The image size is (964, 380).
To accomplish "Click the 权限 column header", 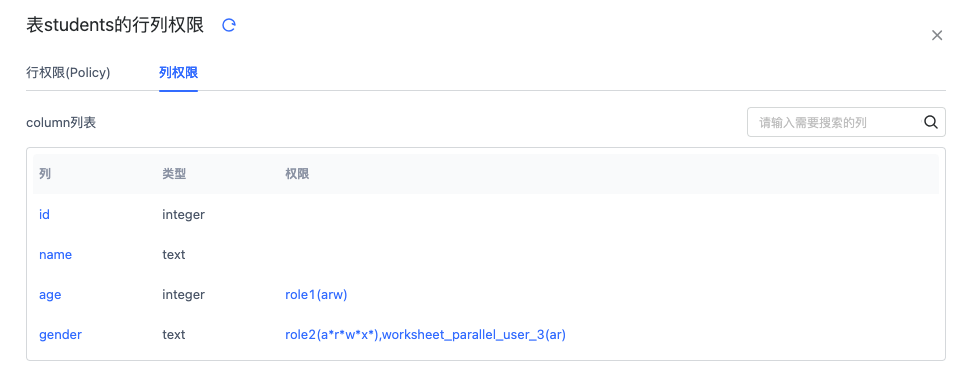I will point(297,175).
